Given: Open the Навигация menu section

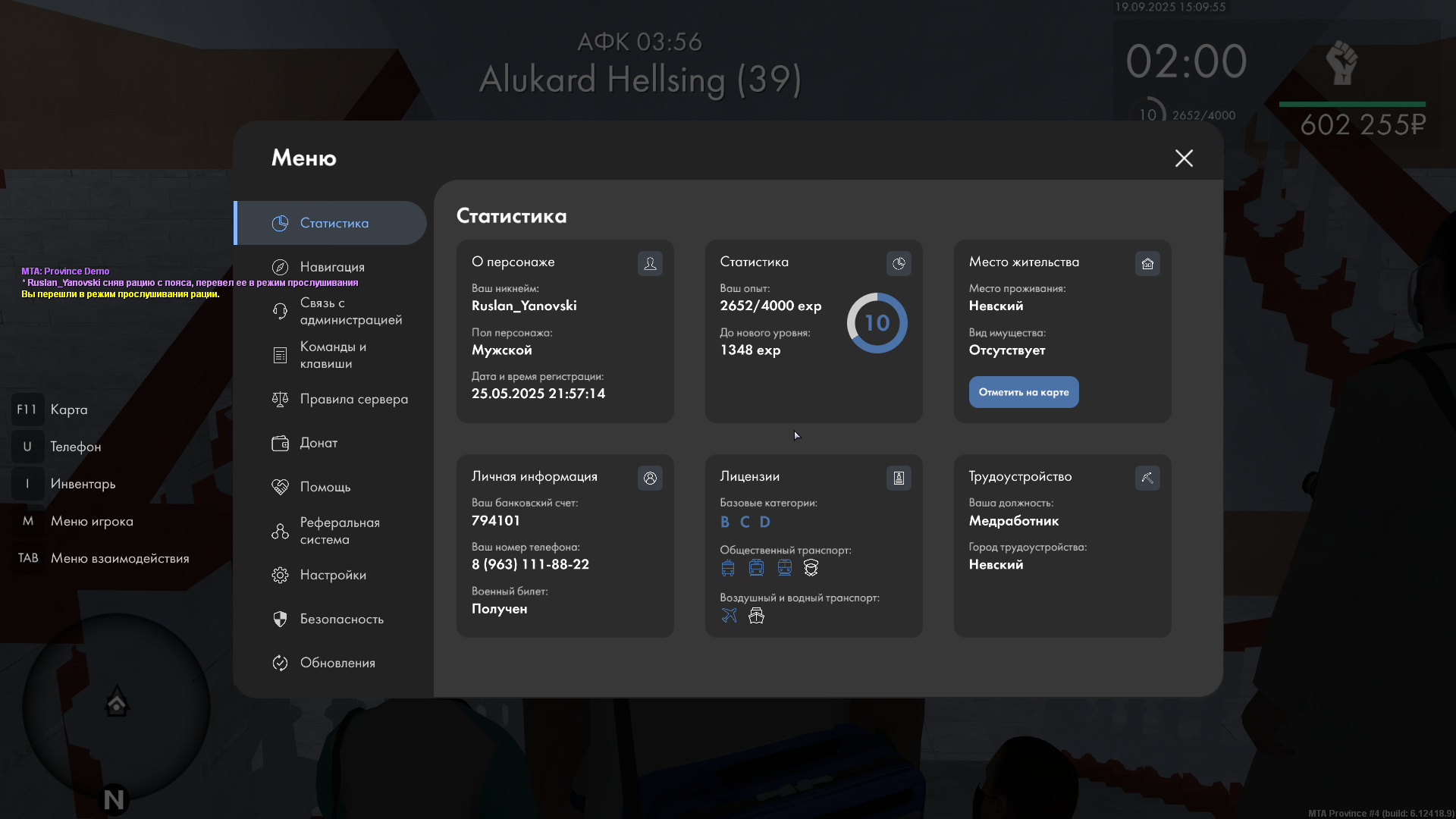Looking at the screenshot, I should coord(331,267).
